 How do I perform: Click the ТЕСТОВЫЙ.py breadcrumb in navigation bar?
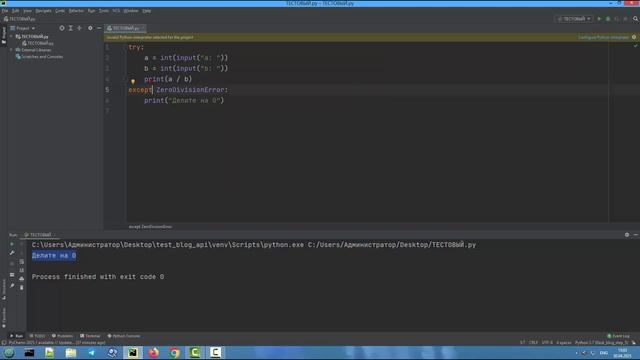click(x=20, y=19)
